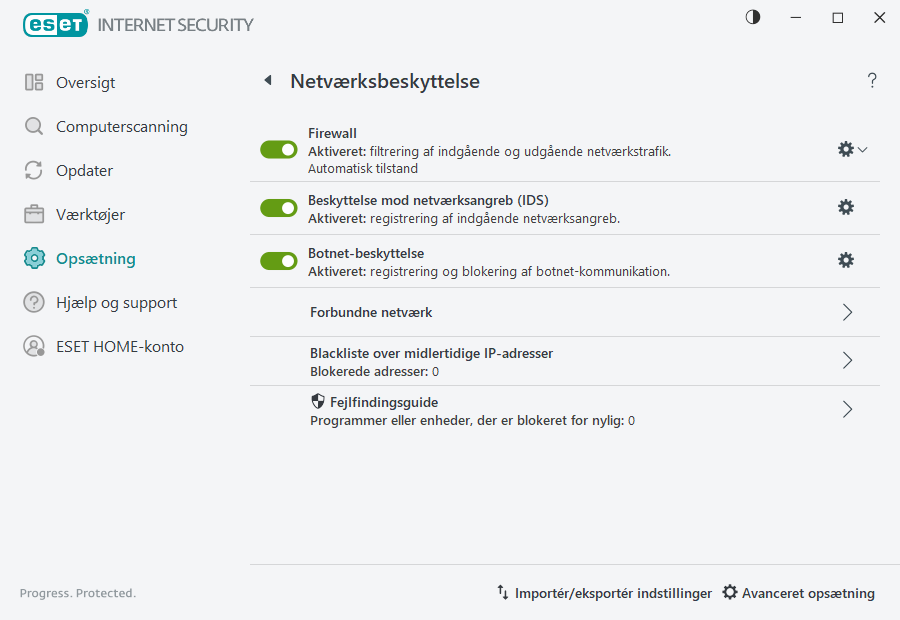The height and width of the screenshot is (620, 900).
Task: Open Importér/eksportér indstillinger
Action: [603, 593]
